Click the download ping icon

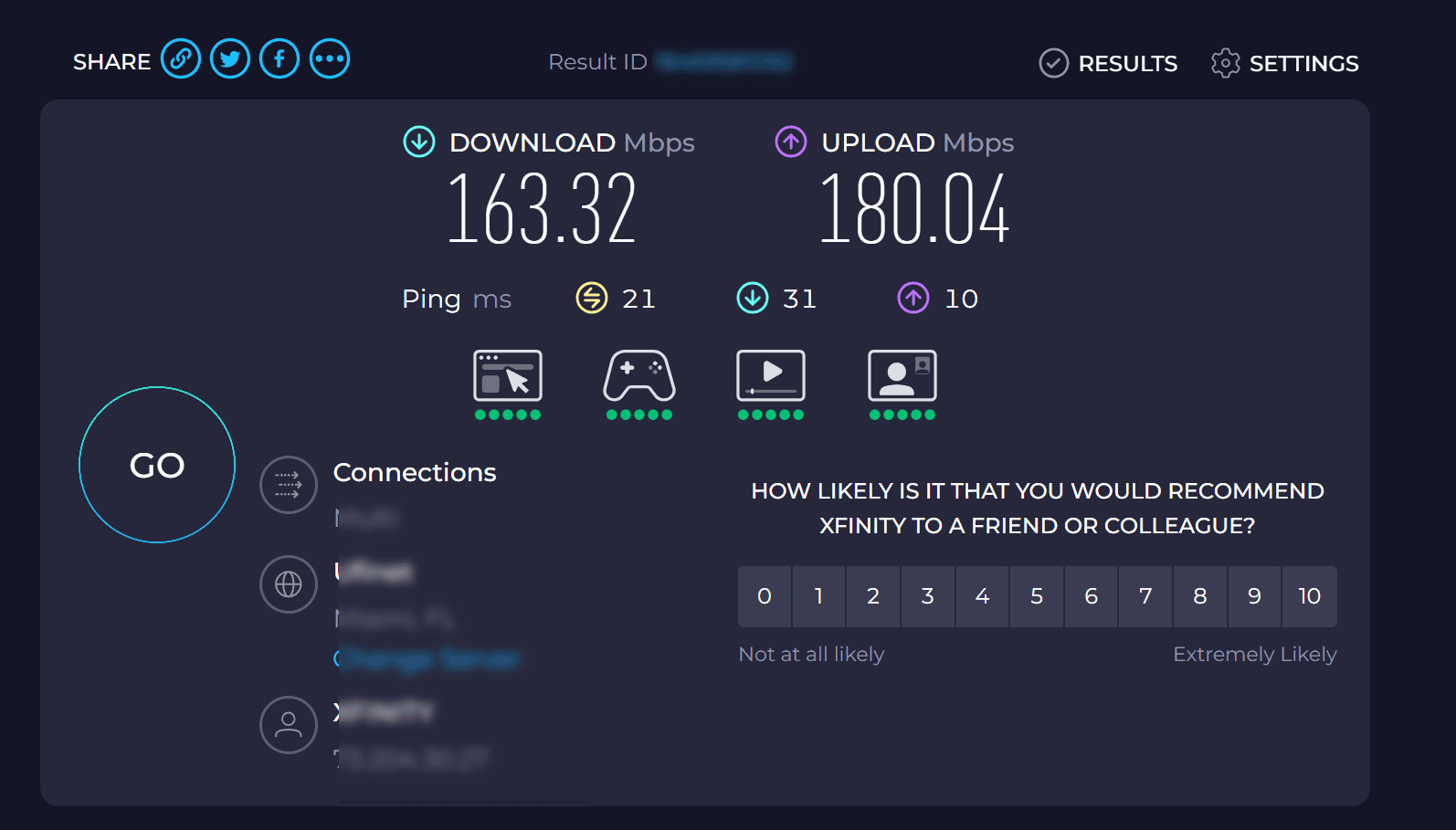(753, 298)
